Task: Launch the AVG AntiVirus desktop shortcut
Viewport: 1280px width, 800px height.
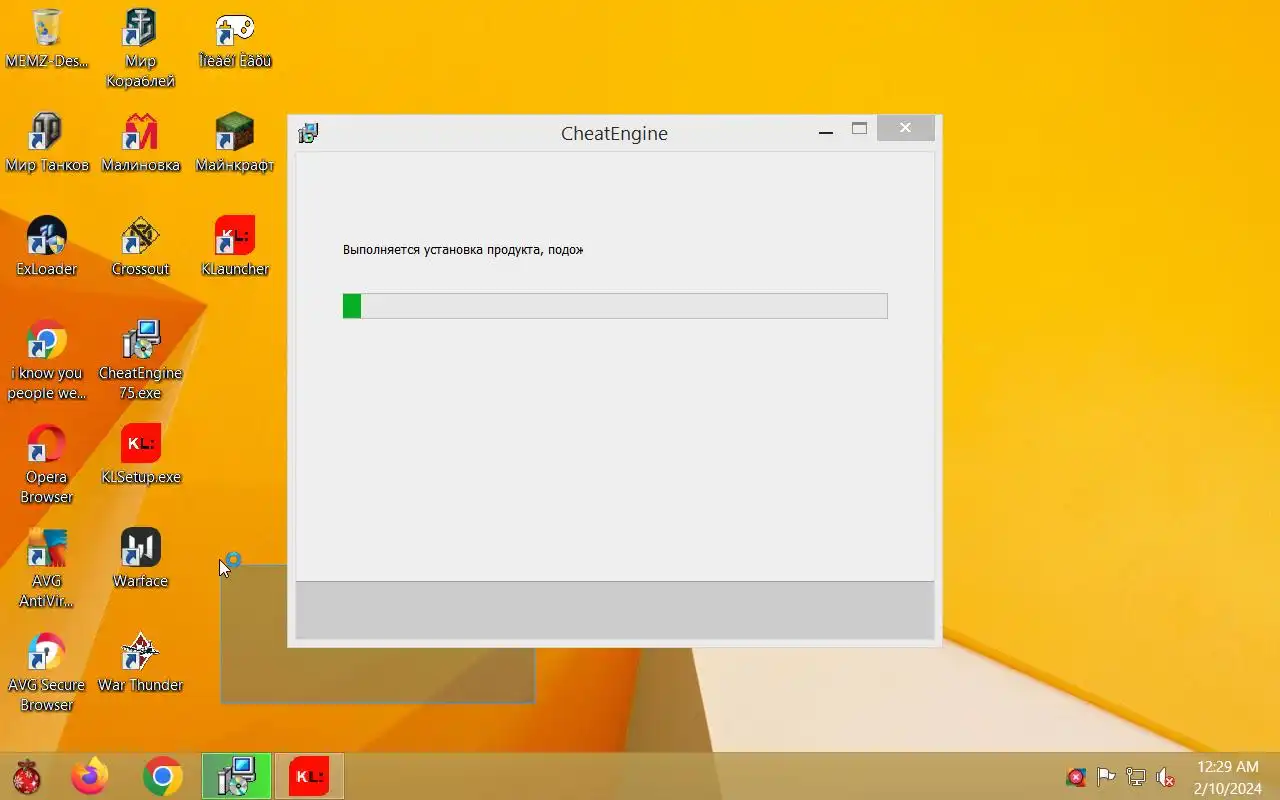Action: (46, 568)
